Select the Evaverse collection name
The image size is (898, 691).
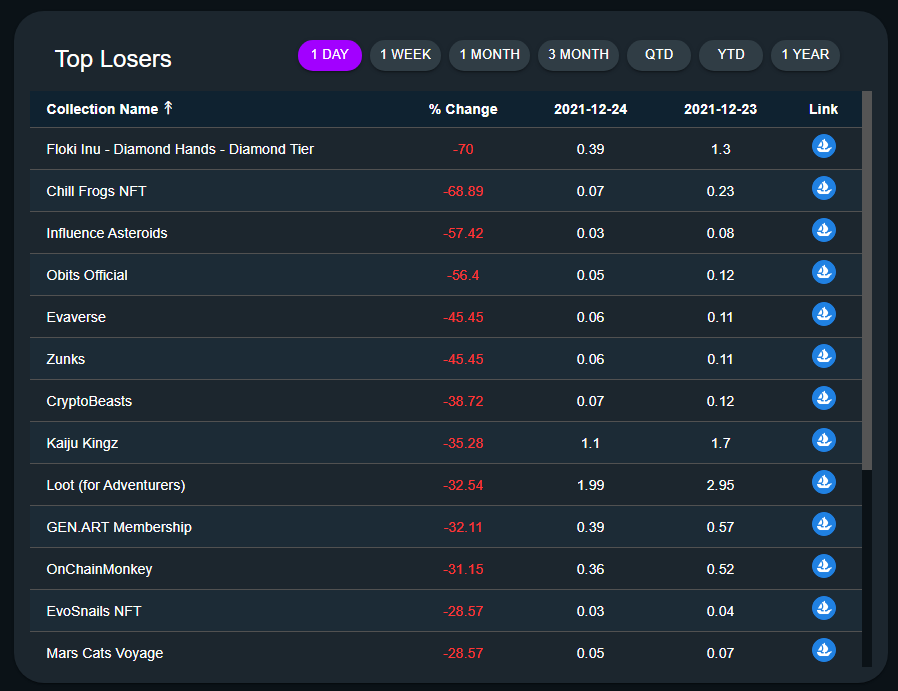pos(76,317)
